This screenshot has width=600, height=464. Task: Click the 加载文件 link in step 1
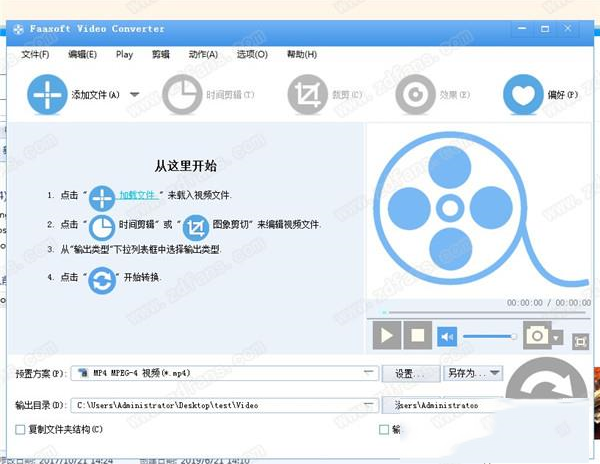pos(137,195)
